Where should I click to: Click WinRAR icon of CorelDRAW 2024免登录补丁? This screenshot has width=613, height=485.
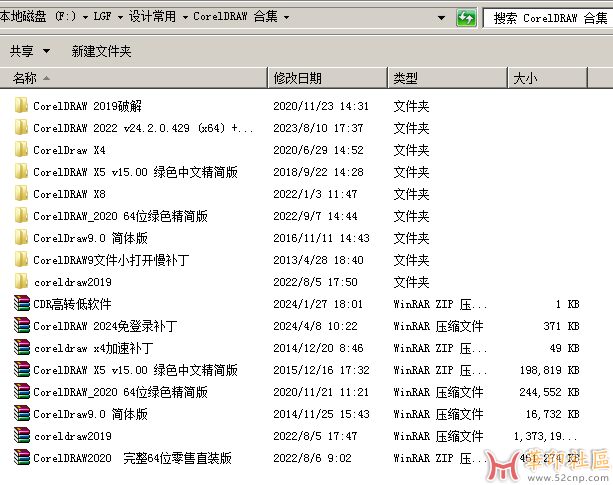click(x=22, y=325)
